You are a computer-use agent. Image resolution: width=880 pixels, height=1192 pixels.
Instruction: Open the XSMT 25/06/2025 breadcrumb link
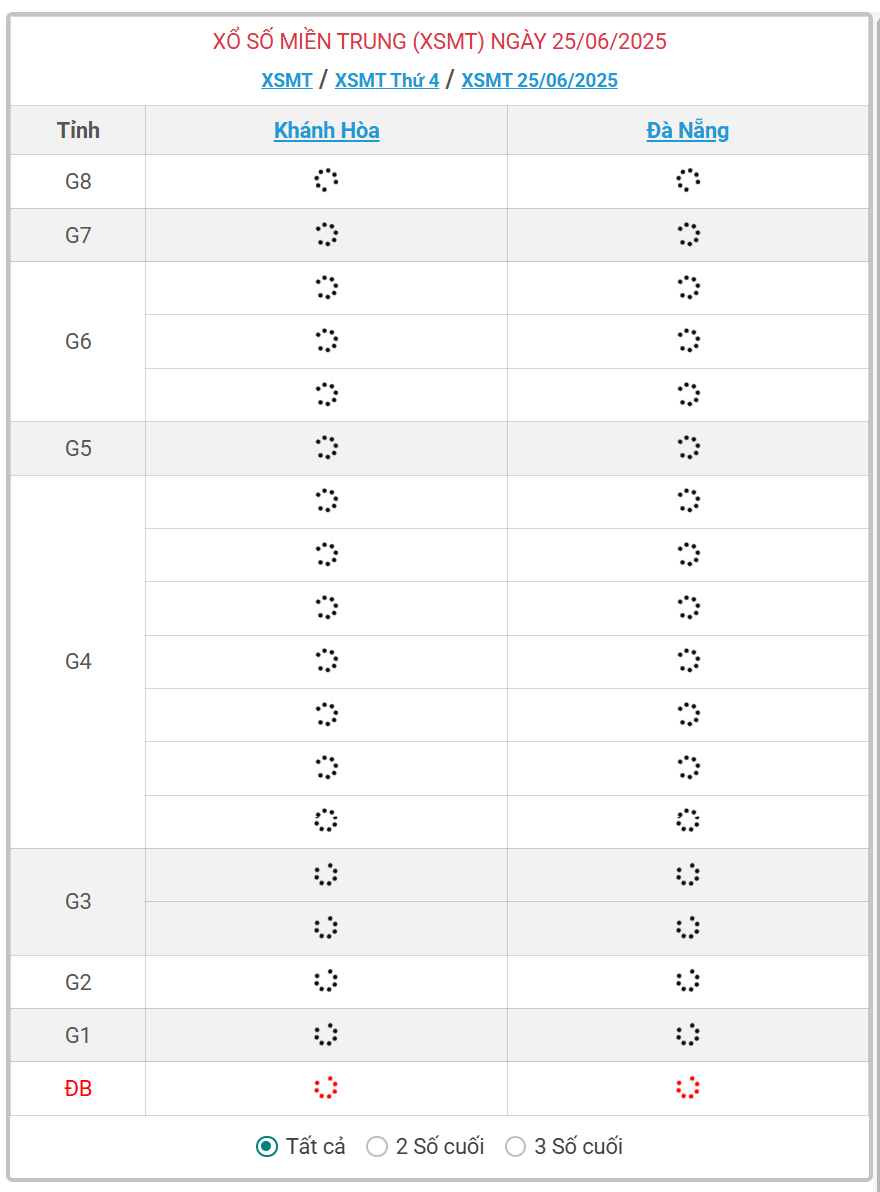click(x=539, y=80)
